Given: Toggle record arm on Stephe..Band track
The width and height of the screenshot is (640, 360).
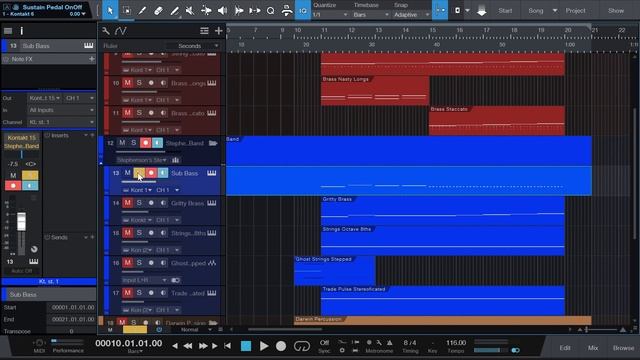Looking at the screenshot, I should pyautogui.click(x=145, y=143).
